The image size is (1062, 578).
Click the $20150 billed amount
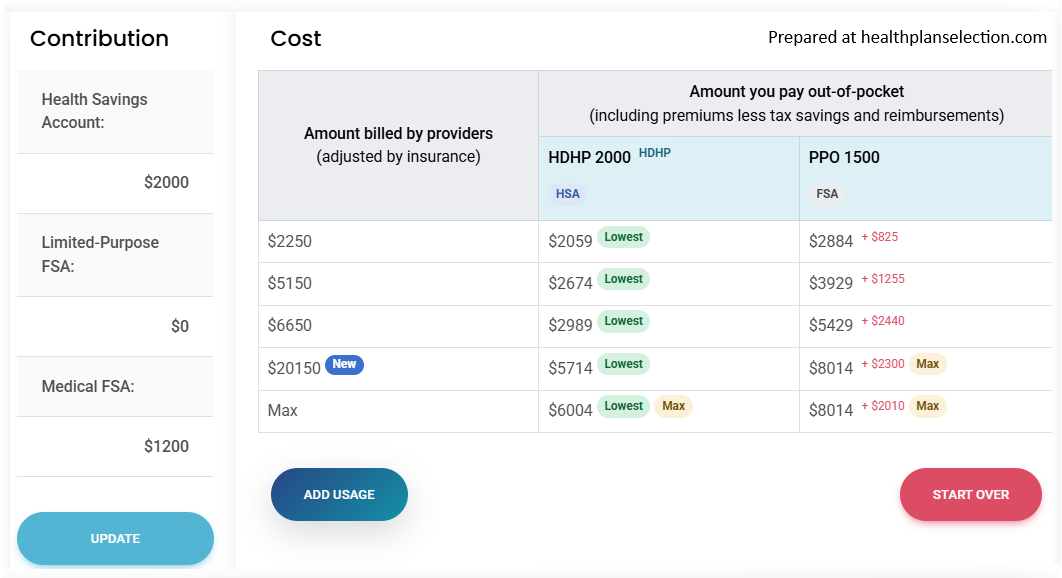tap(294, 368)
